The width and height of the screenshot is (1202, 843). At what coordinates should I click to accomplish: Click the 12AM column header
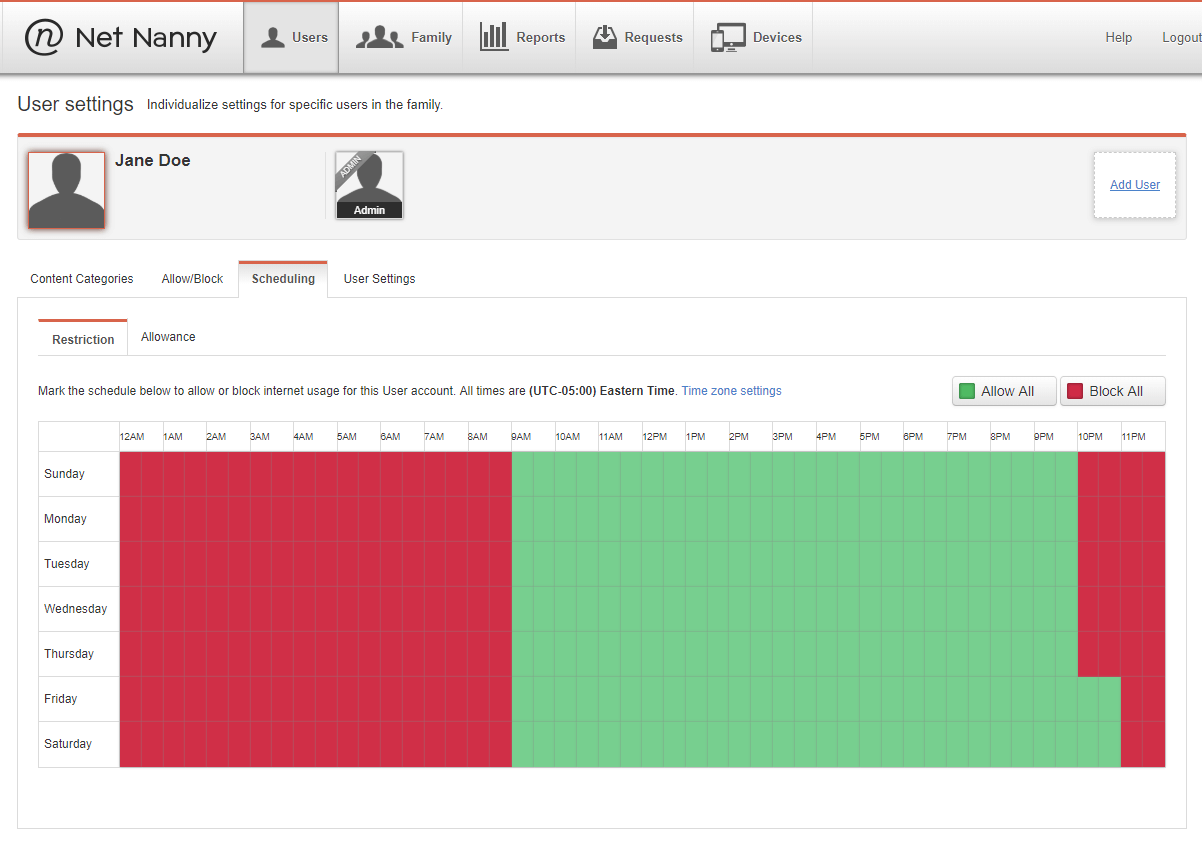(x=132, y=437)
